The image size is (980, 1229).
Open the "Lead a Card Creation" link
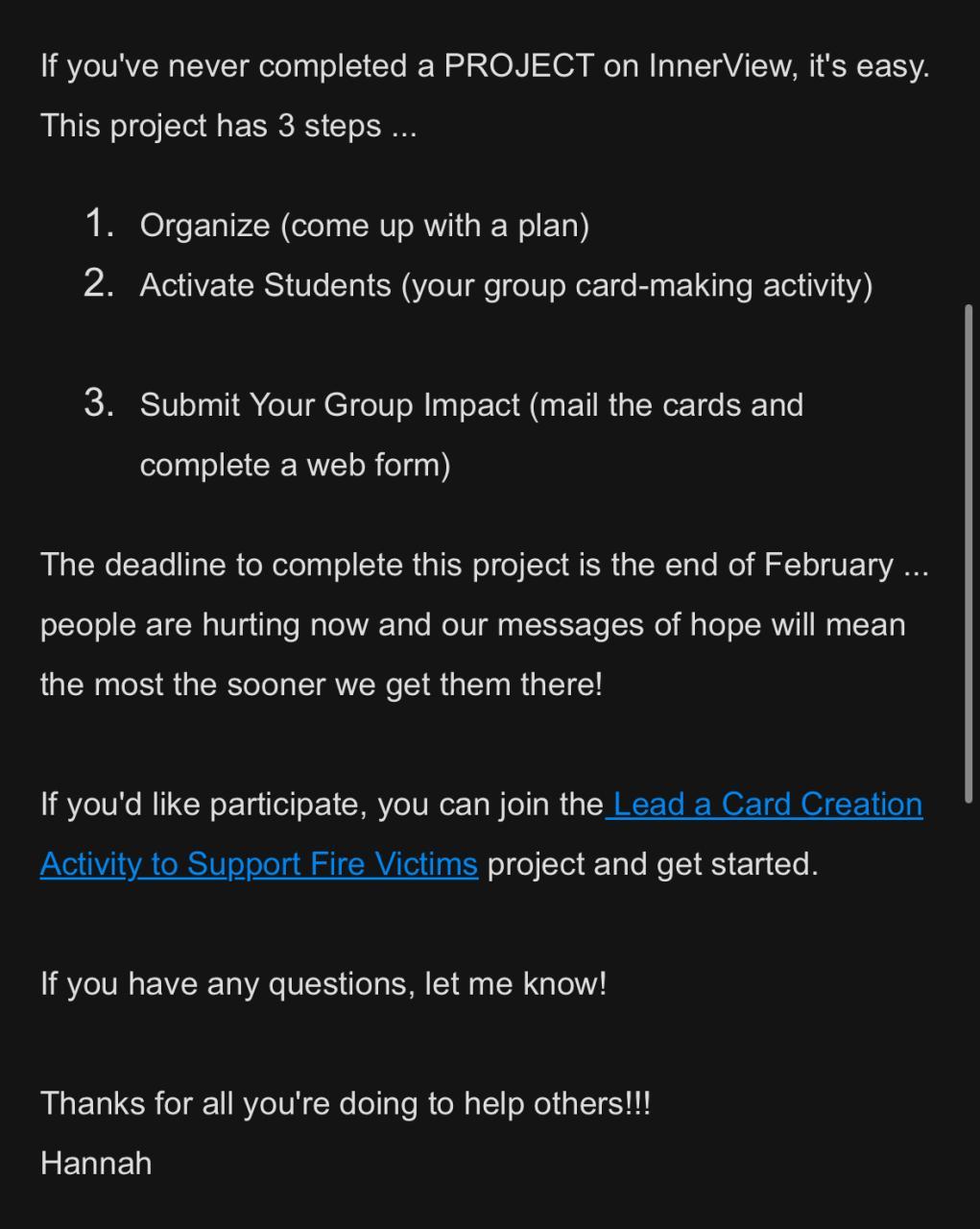pos(767,804)
